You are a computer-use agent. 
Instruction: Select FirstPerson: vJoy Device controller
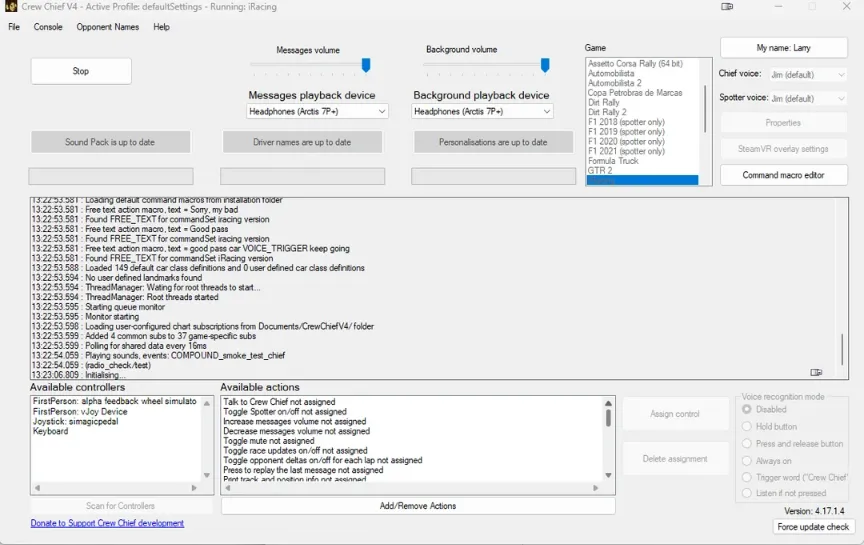(x=80, y=412)
